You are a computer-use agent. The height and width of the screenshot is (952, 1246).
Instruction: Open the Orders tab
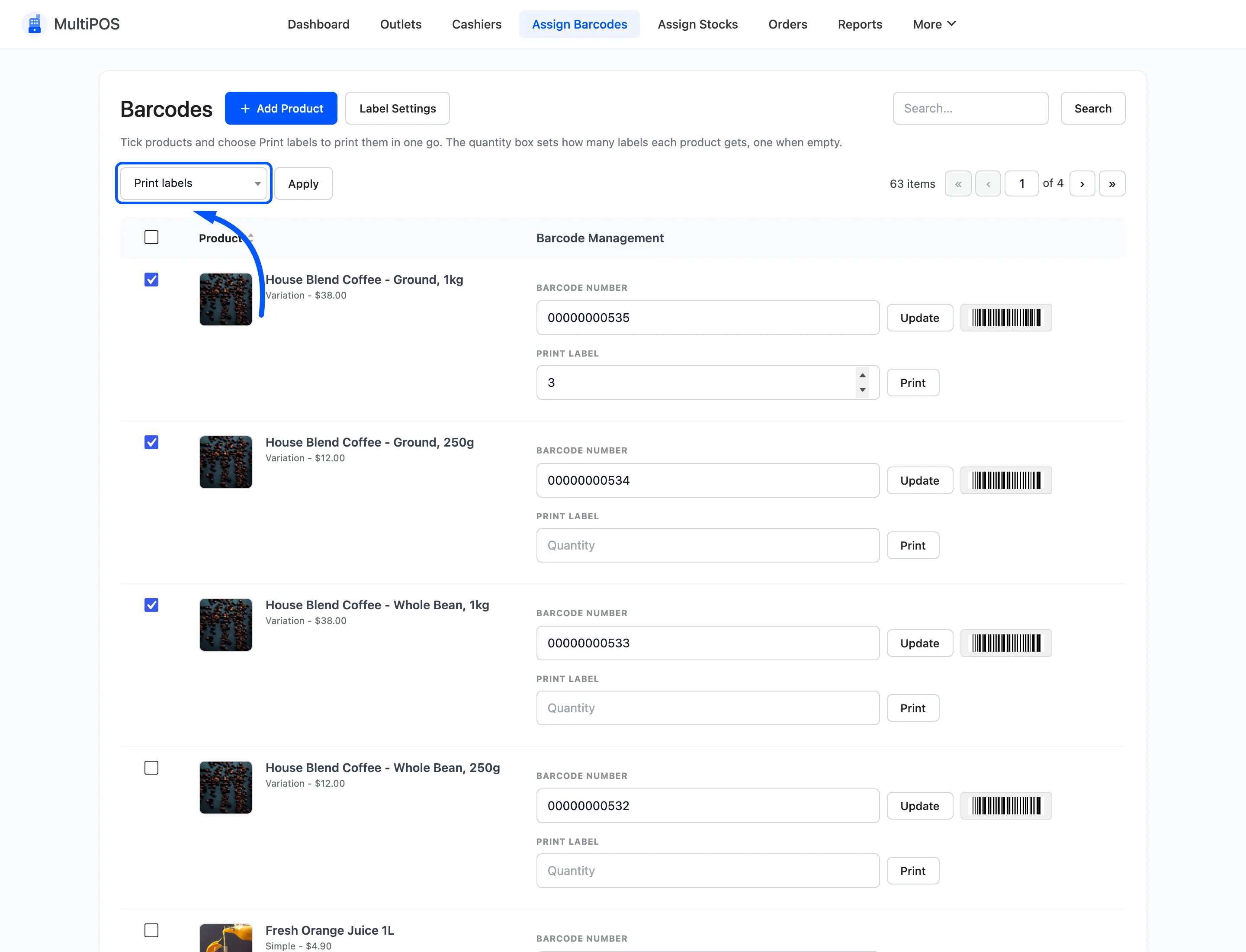point(787,24)
